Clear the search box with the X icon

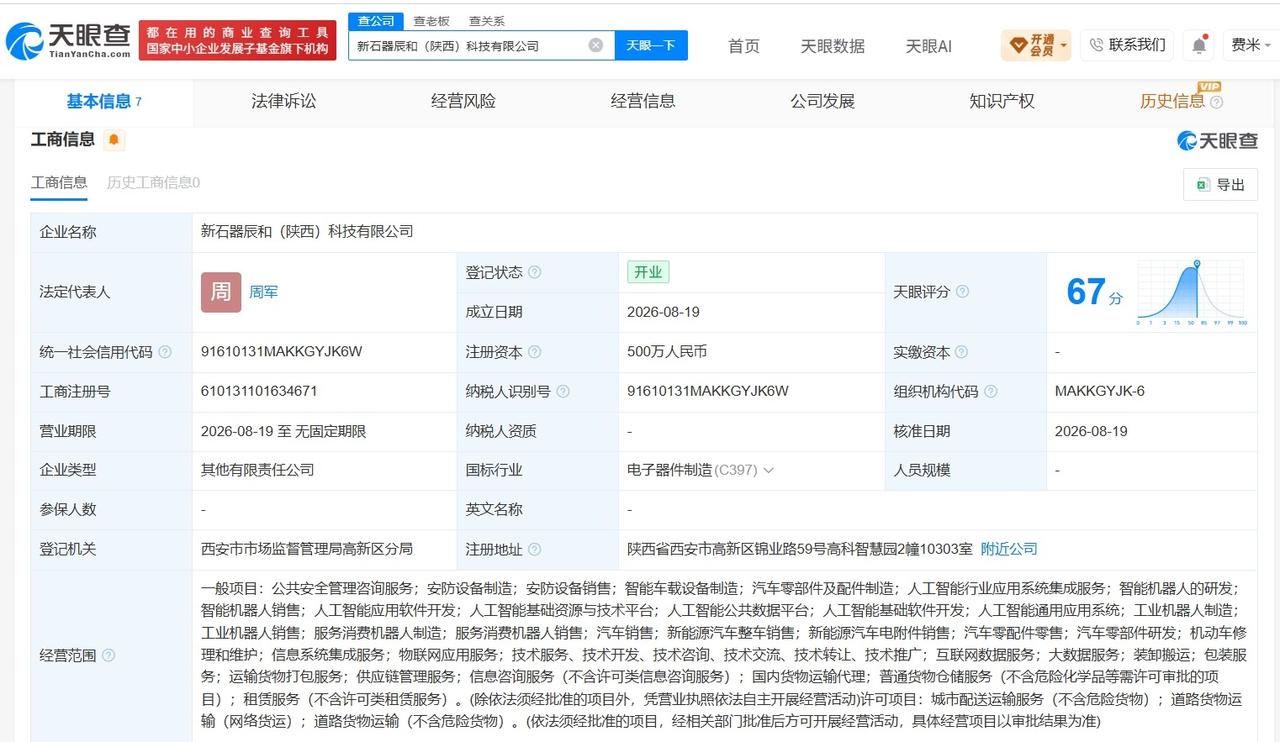(x=595, y=45)
